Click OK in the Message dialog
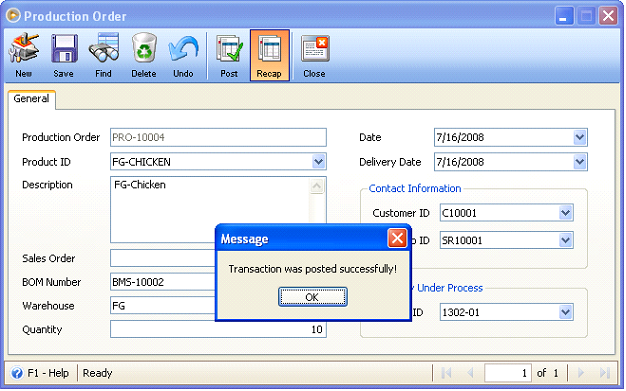This screenshot has height=391, width=626. 313,297
